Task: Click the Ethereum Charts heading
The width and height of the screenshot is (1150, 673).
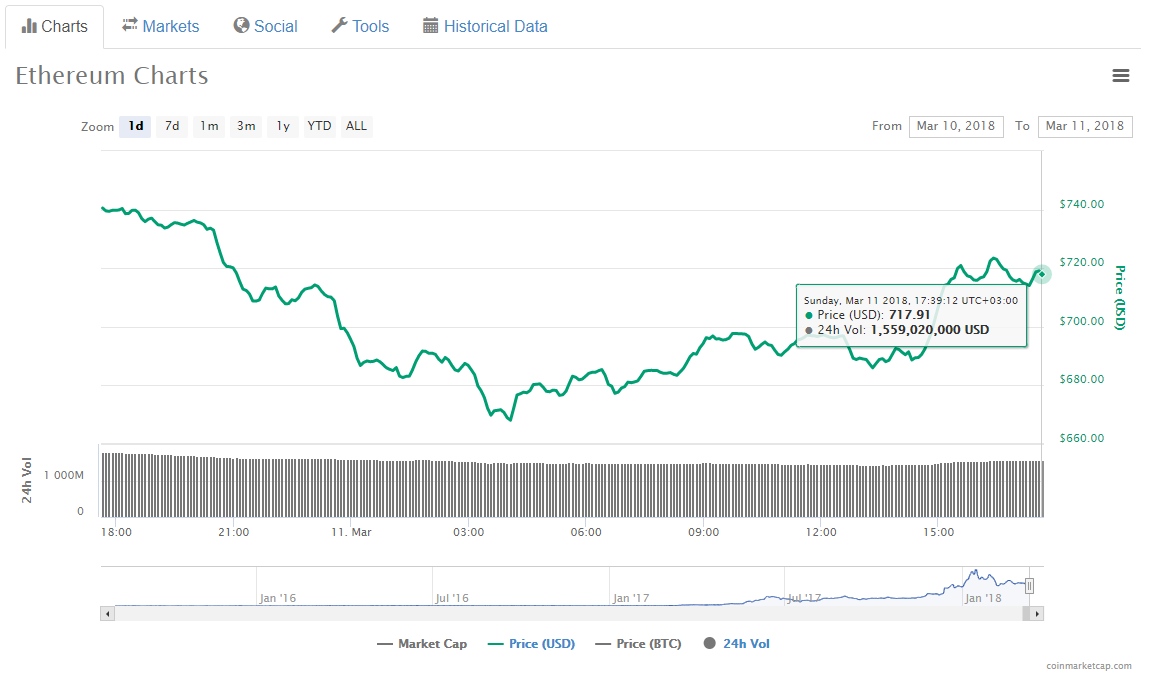Action: 111,76
